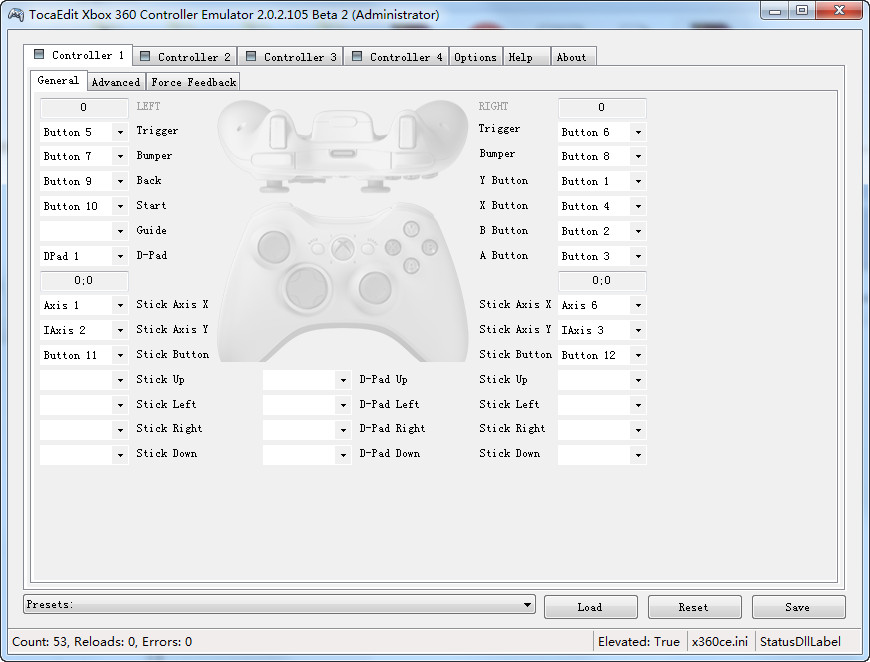Select the General sub-tab
870x662 pixels.
(58, 80)
